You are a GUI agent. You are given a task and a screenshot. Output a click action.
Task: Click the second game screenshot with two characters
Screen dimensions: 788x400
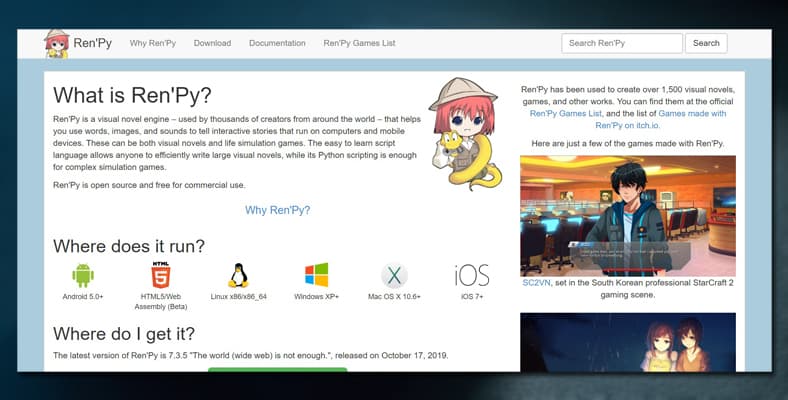[628, 342]
